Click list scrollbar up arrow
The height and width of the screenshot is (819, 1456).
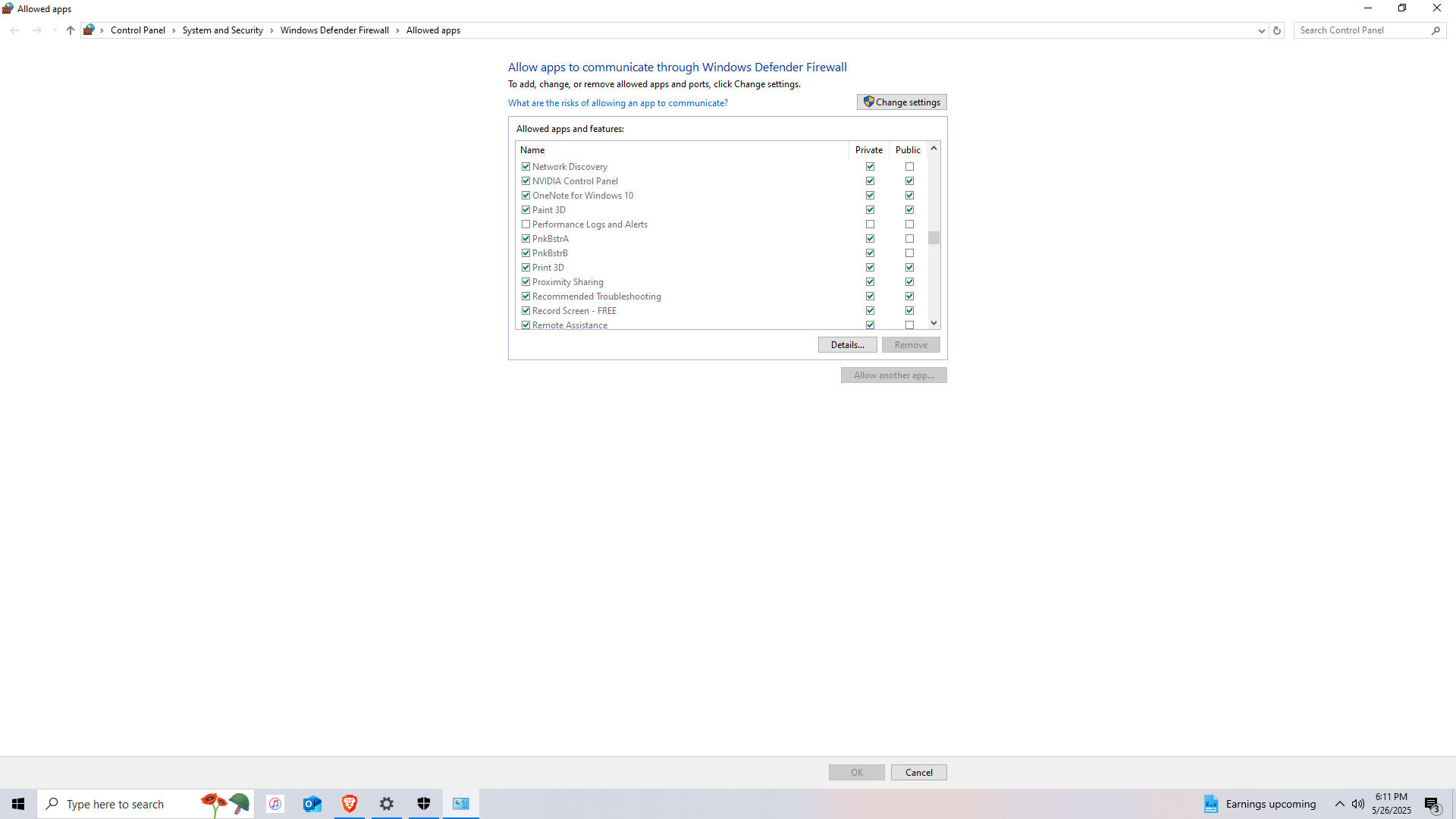(x=934, y=149)
